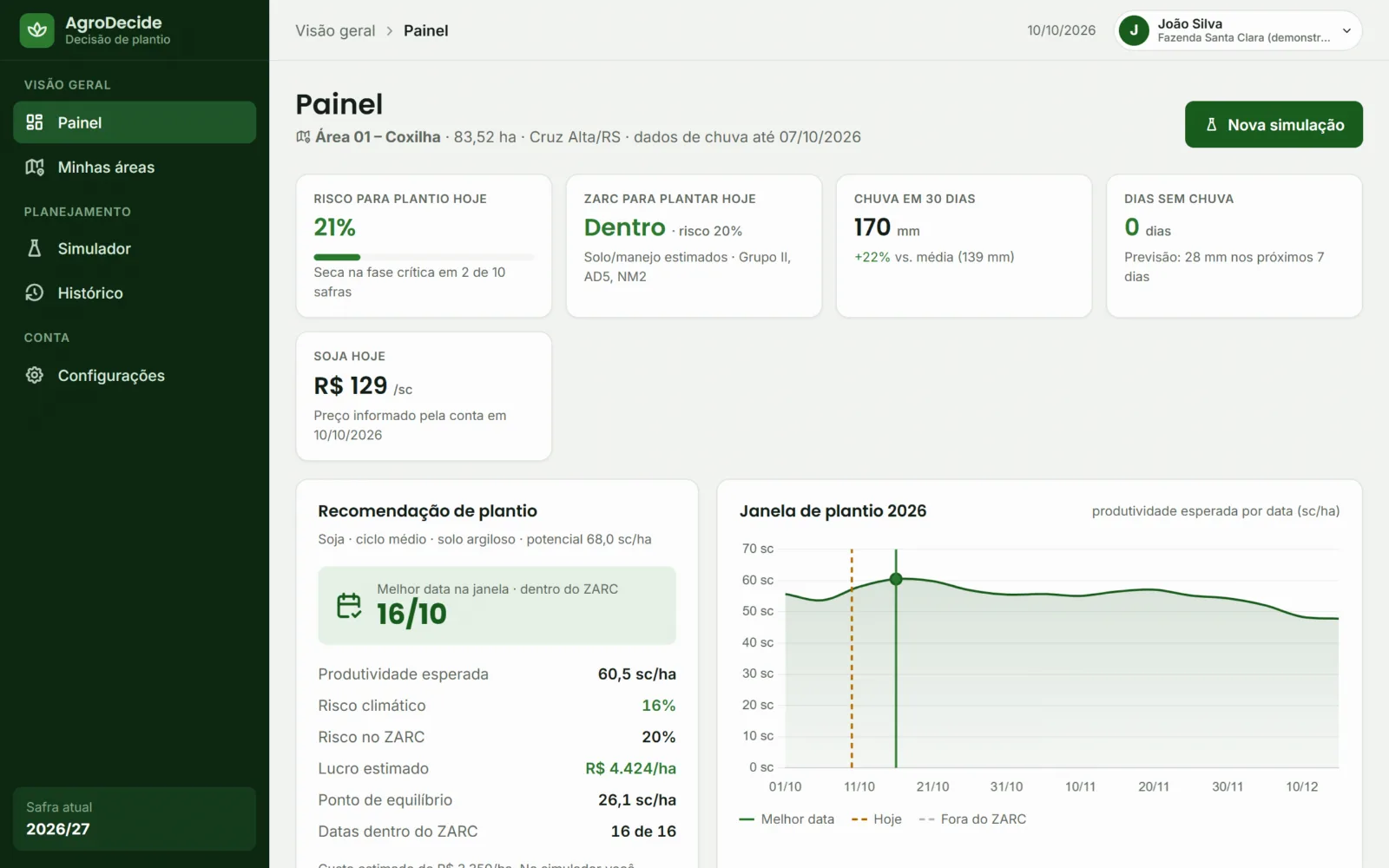This screenshot has height=868, width=1389.
Task: Click the Painel breadcrumb item
Action: coord(426,30)
